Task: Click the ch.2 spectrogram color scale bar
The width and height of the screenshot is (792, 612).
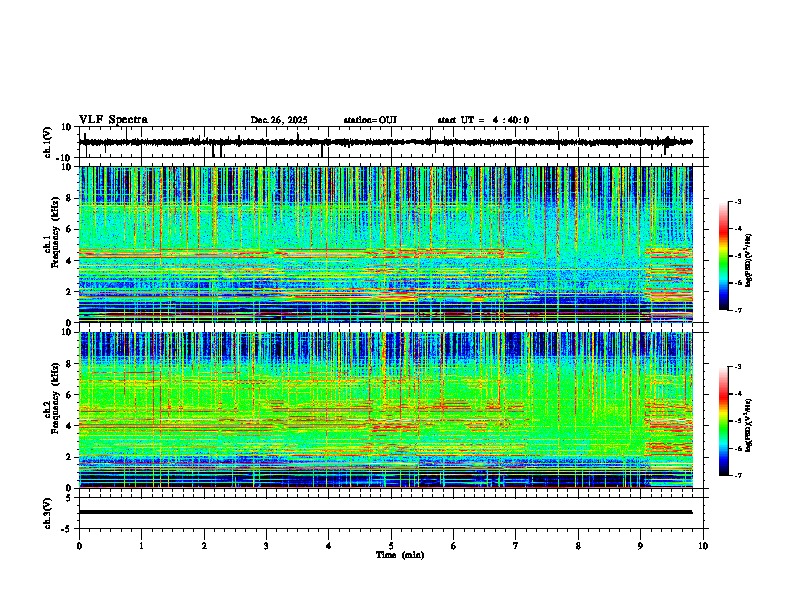Action: [724, 421]
